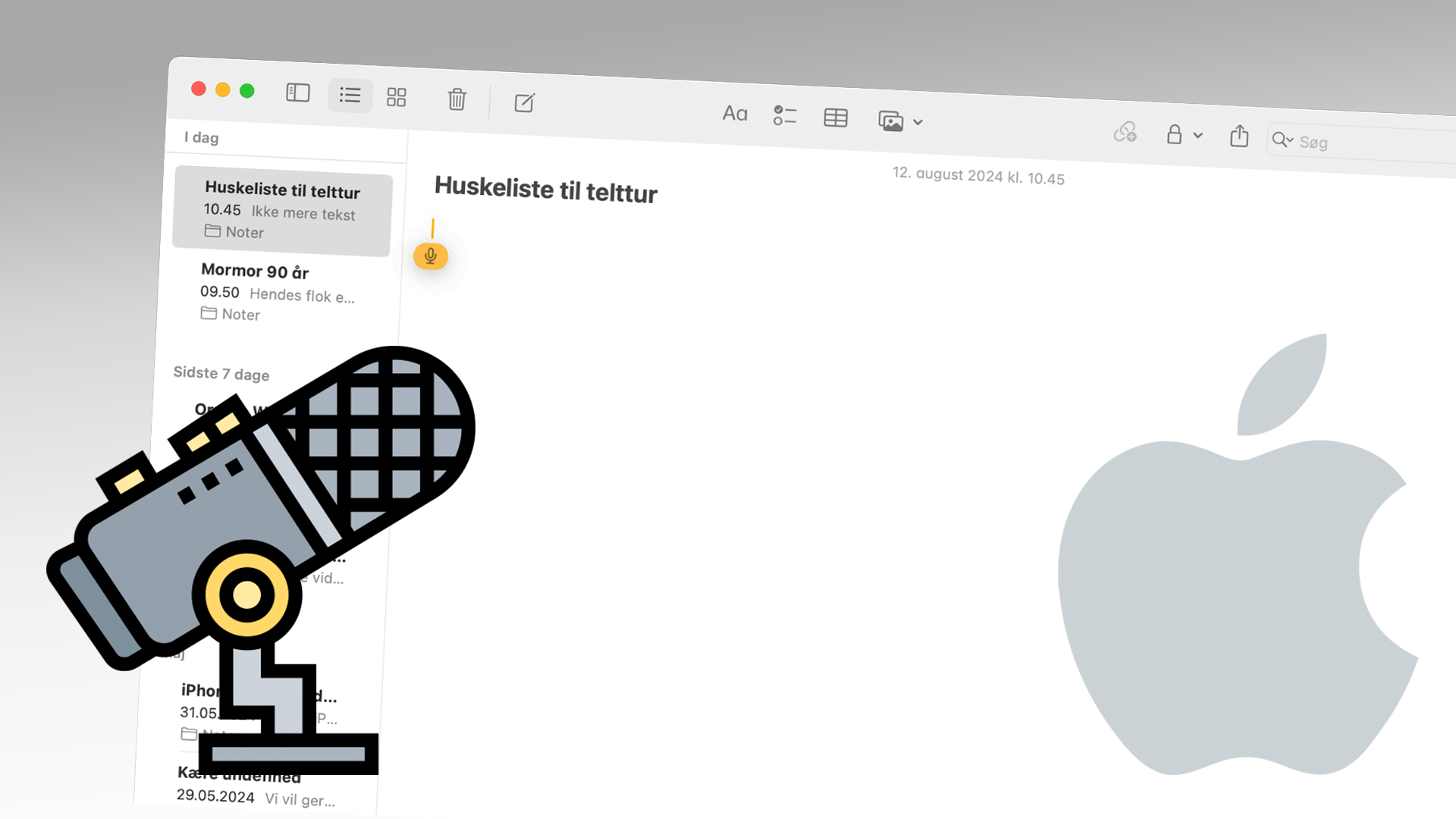Click the Huskeliste til telttur title text

(x=545, y=190)
